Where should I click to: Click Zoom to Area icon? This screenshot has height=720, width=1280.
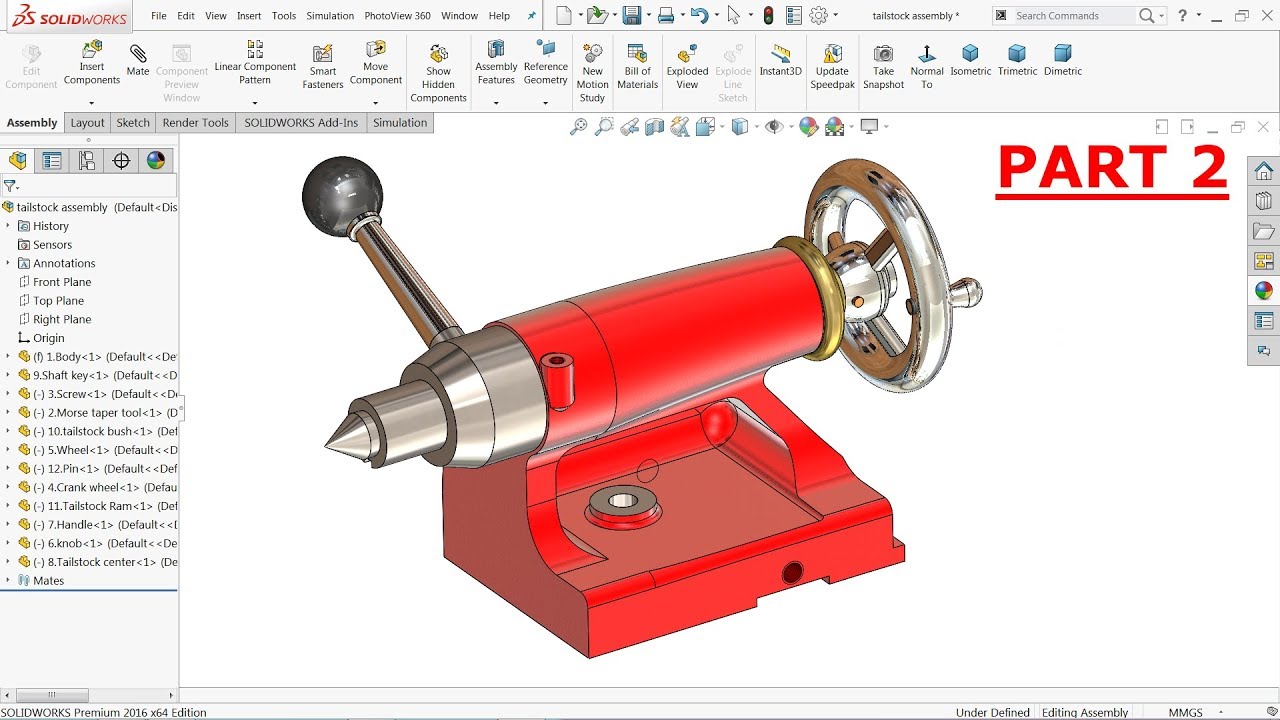603,126
